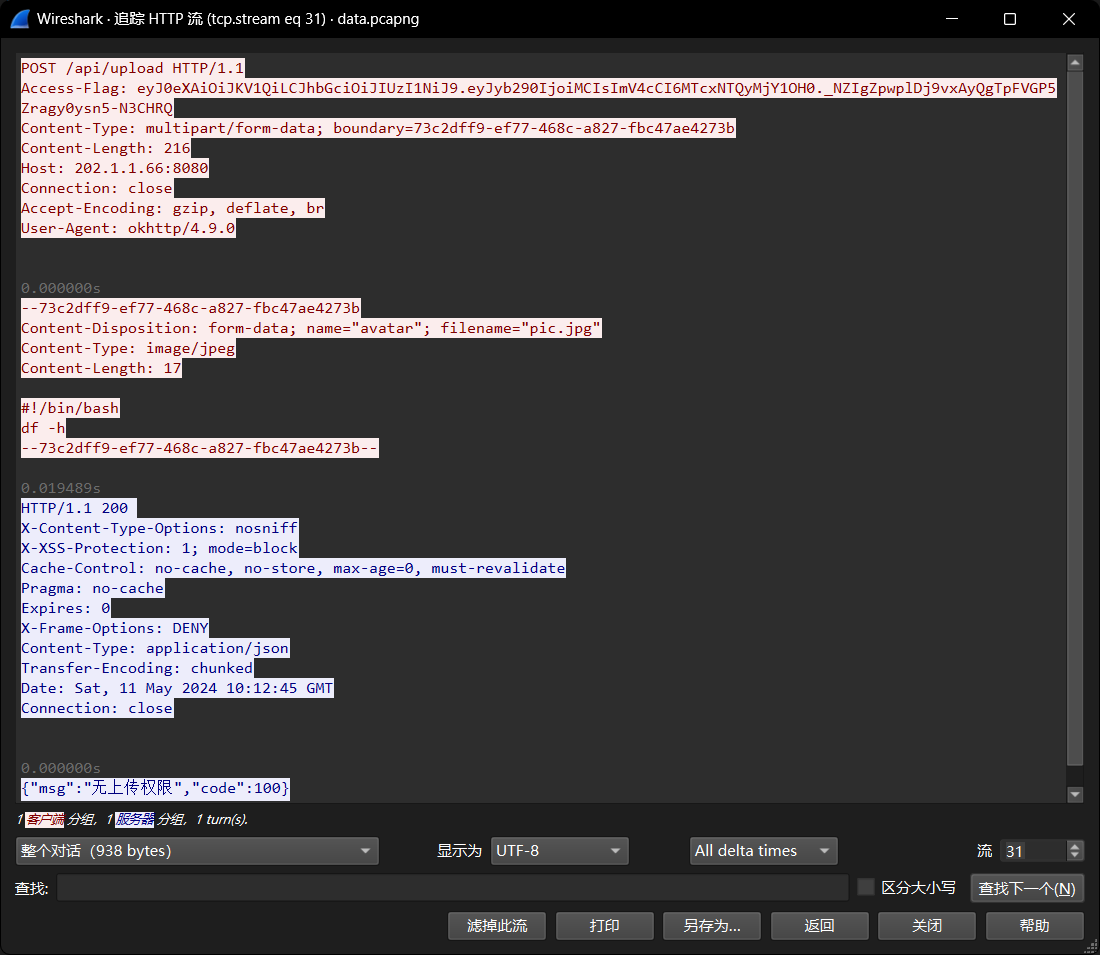Click the Host: 202.1.1.66:8080 line
This screenshot has width=1100, height=955.
click(115, 168)
